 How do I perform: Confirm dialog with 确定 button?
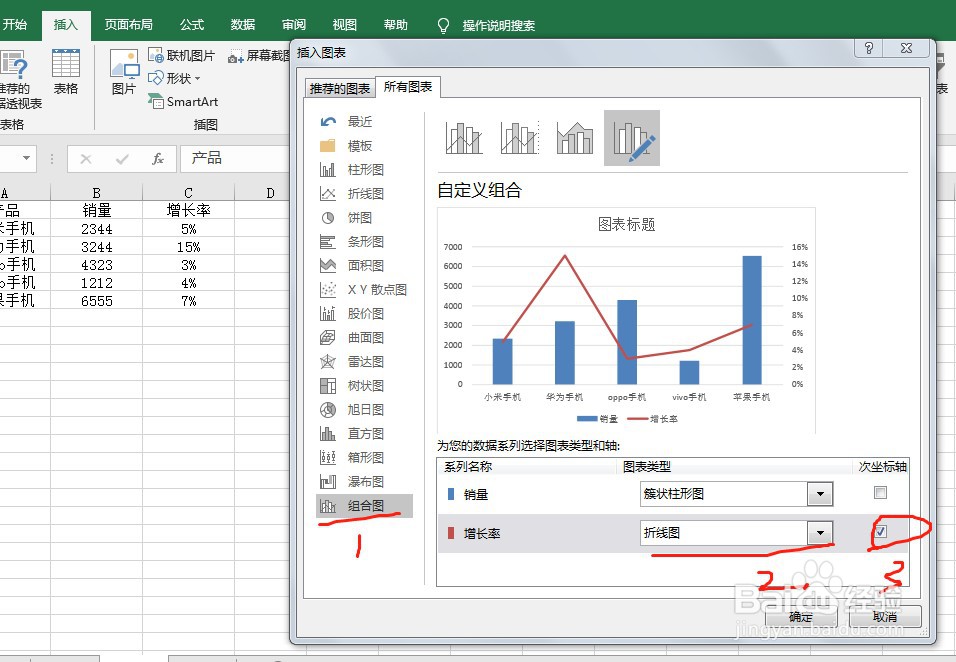point(801,617)
